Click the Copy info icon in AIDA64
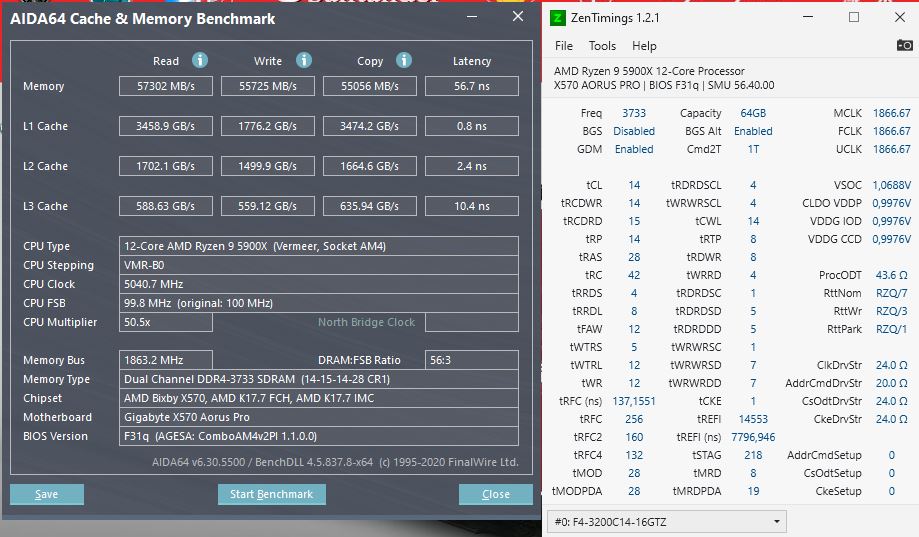The image size is (919, 537). click(x=404, y=60)
